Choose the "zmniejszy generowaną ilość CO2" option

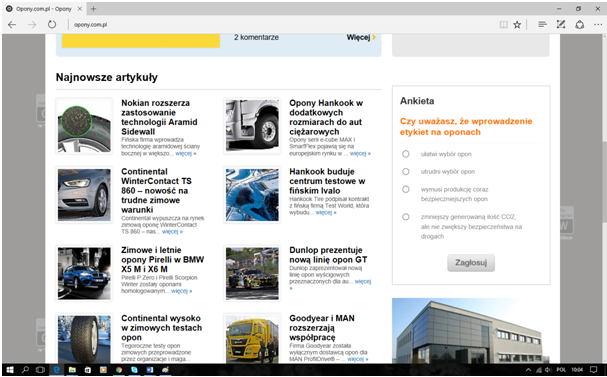point(406,217)
